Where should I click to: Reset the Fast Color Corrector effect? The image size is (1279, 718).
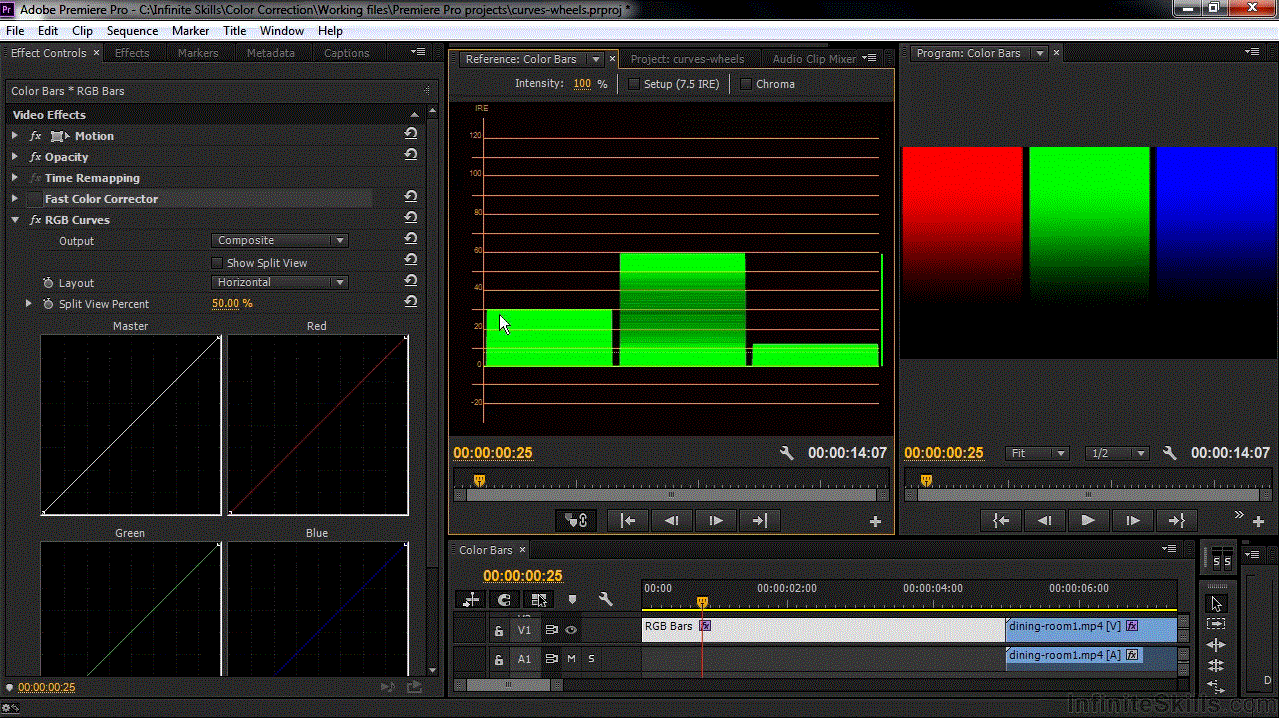(x=411, y=198)
